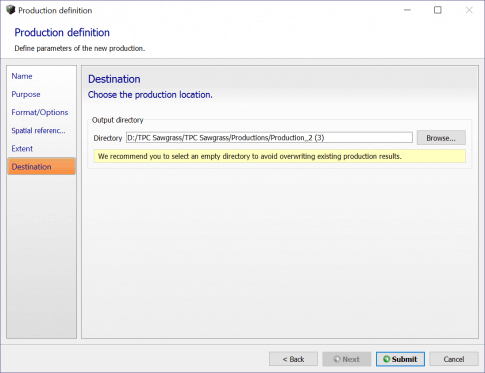Select the Destination step

coord(42,166)
